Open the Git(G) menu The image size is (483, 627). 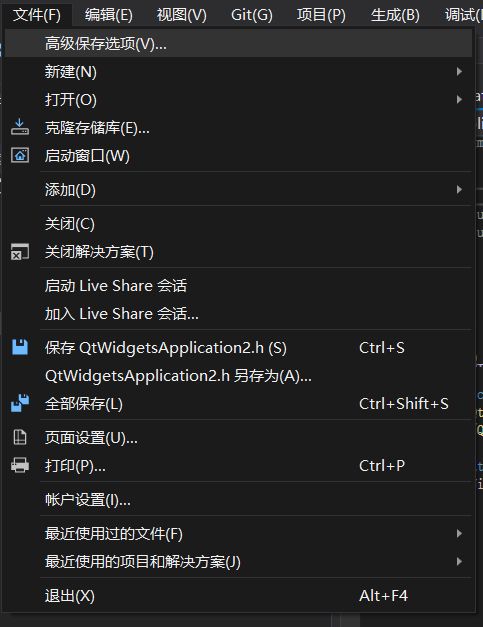pos(251,15)
